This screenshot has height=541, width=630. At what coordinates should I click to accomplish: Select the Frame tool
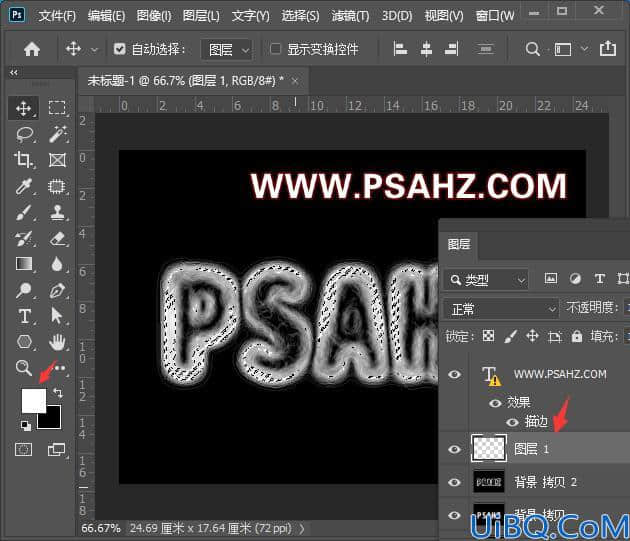tap(57, 160)
